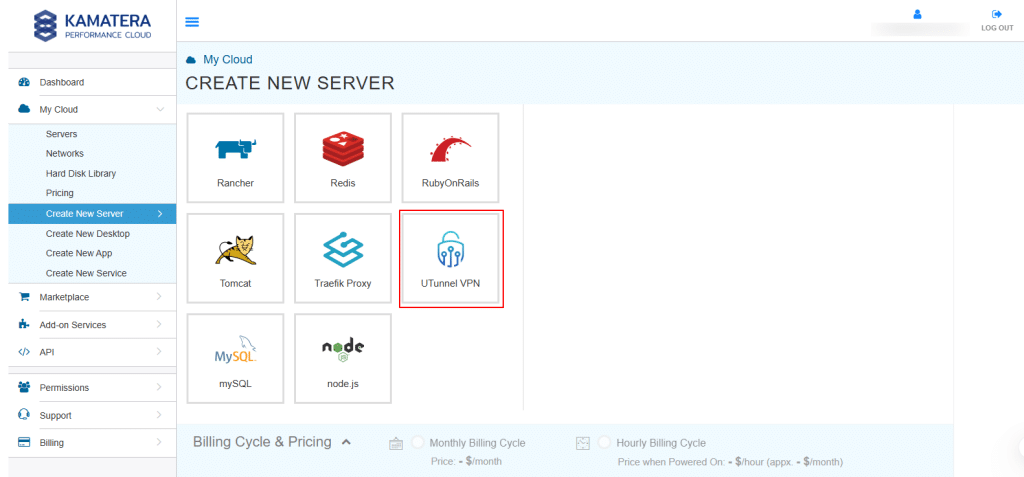Select the node.js image tile
This screenshot has width=1024, height=477.
pyautogui.click(x=343, y=359)
